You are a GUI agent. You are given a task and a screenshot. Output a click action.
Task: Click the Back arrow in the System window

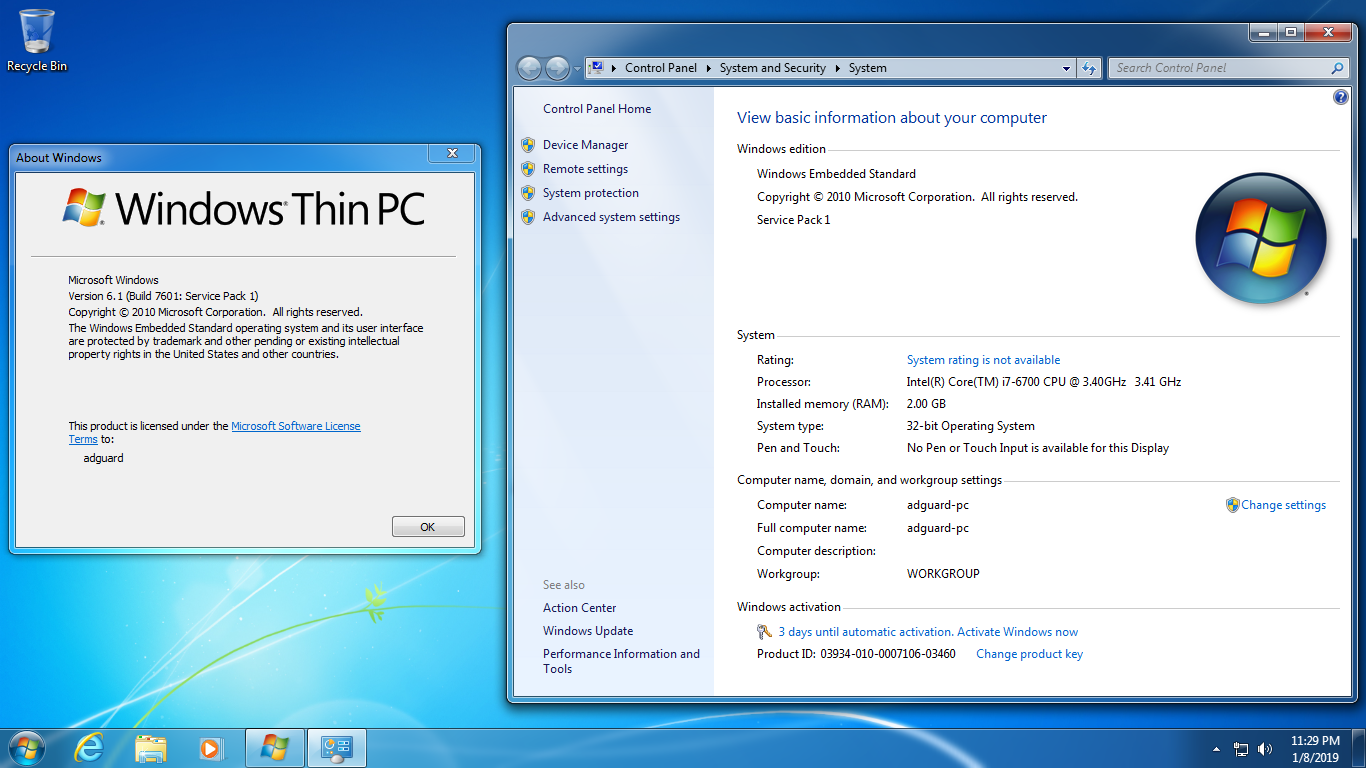529,68
